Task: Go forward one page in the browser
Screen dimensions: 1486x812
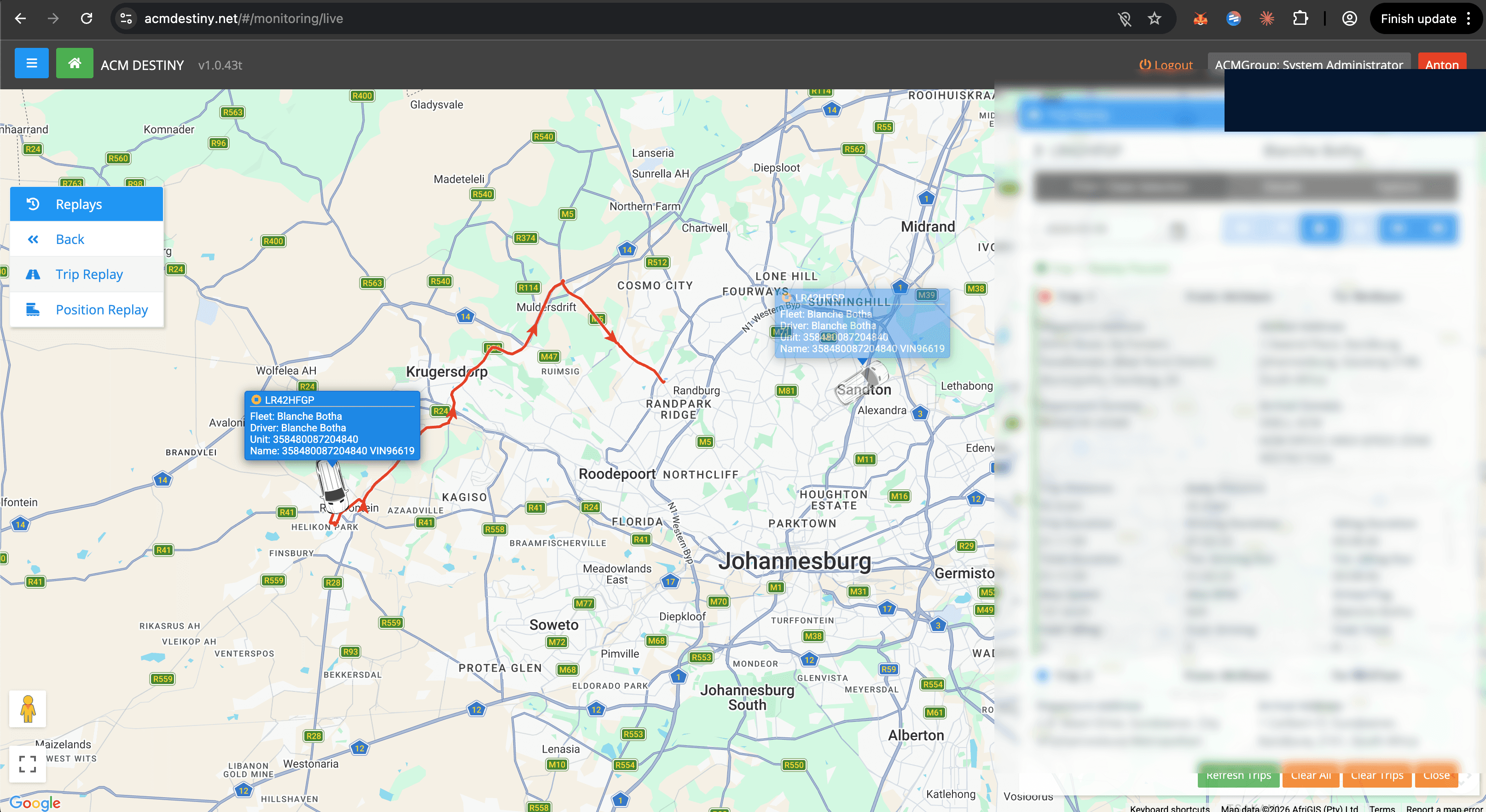Action: click(53, 18)
